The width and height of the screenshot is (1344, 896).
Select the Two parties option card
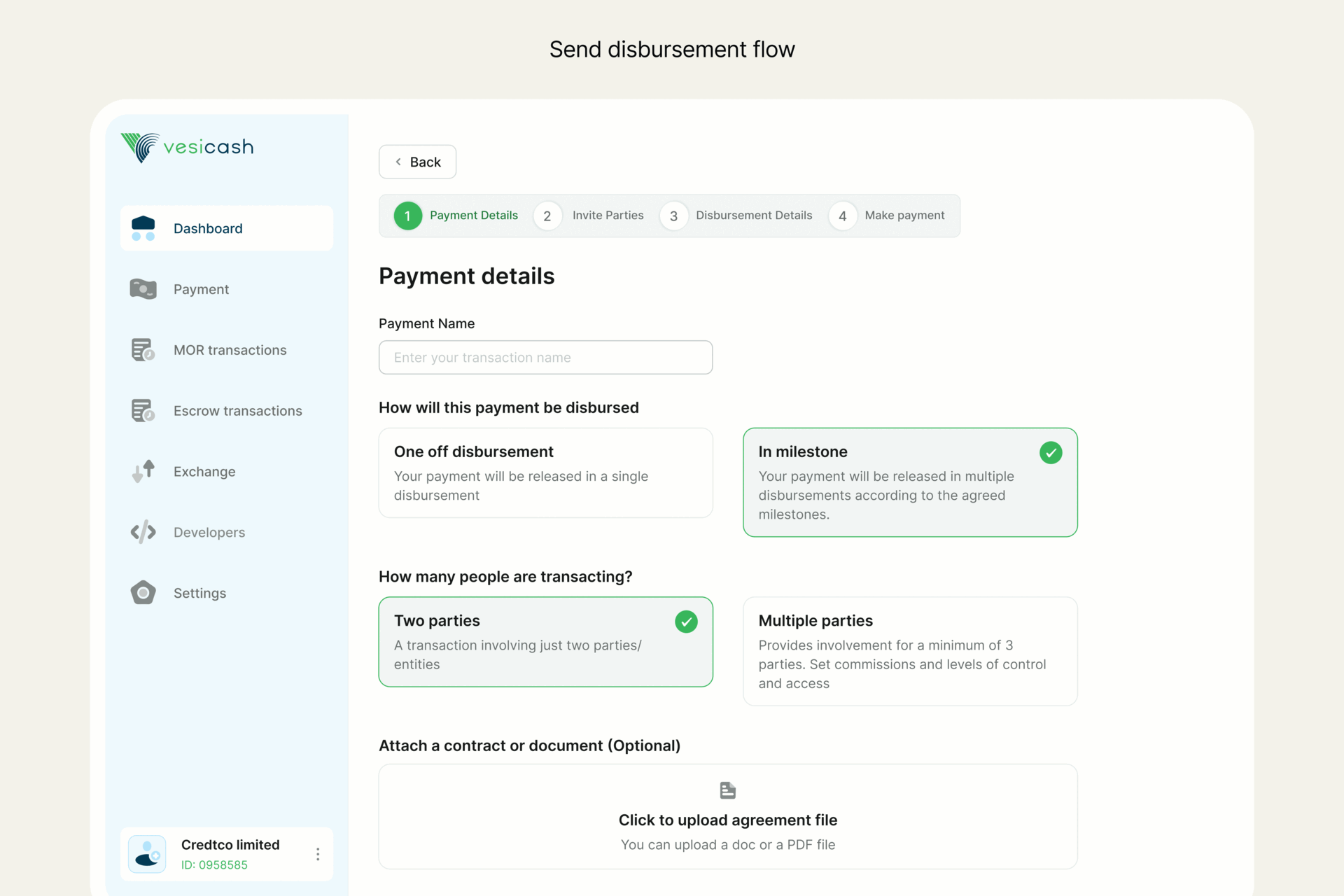[545, 641]
